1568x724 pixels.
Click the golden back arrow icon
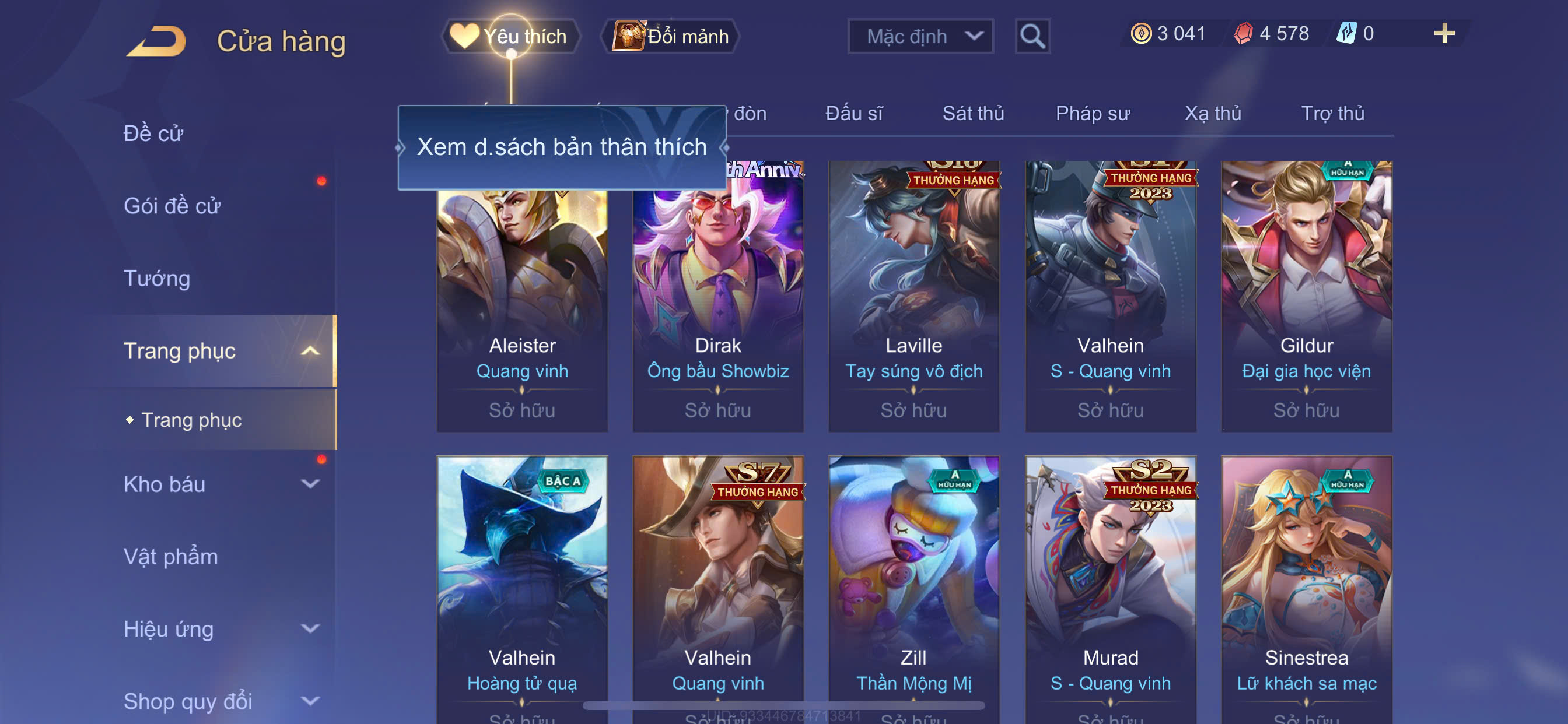(x=156, y=41)
